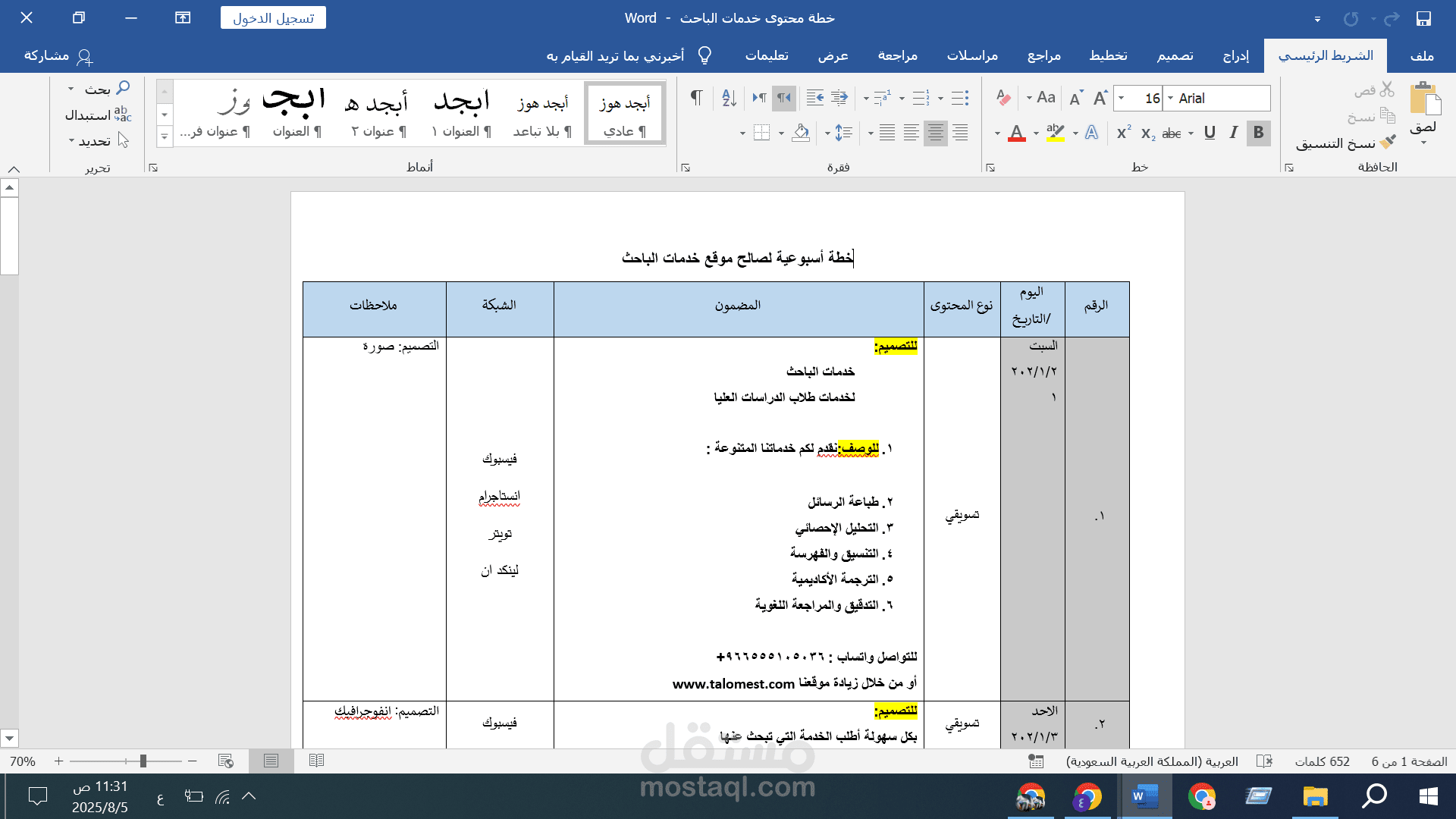The image size is (1456, 819).
Task: Toggle center paragraph alignment
Action: [936, 133]
